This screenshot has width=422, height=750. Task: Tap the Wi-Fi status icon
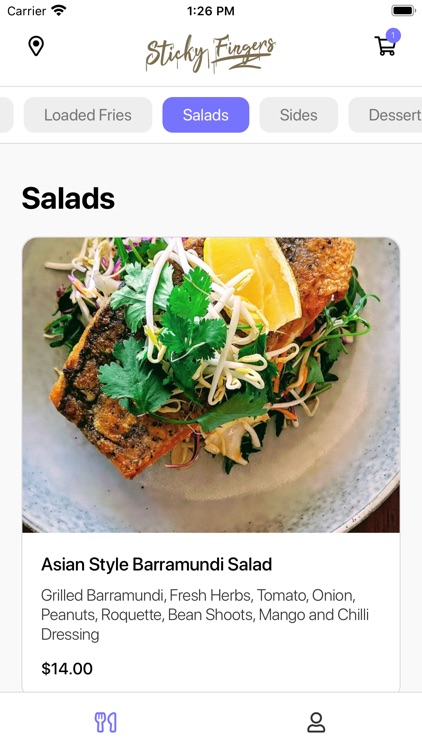[x=59, y=11]
